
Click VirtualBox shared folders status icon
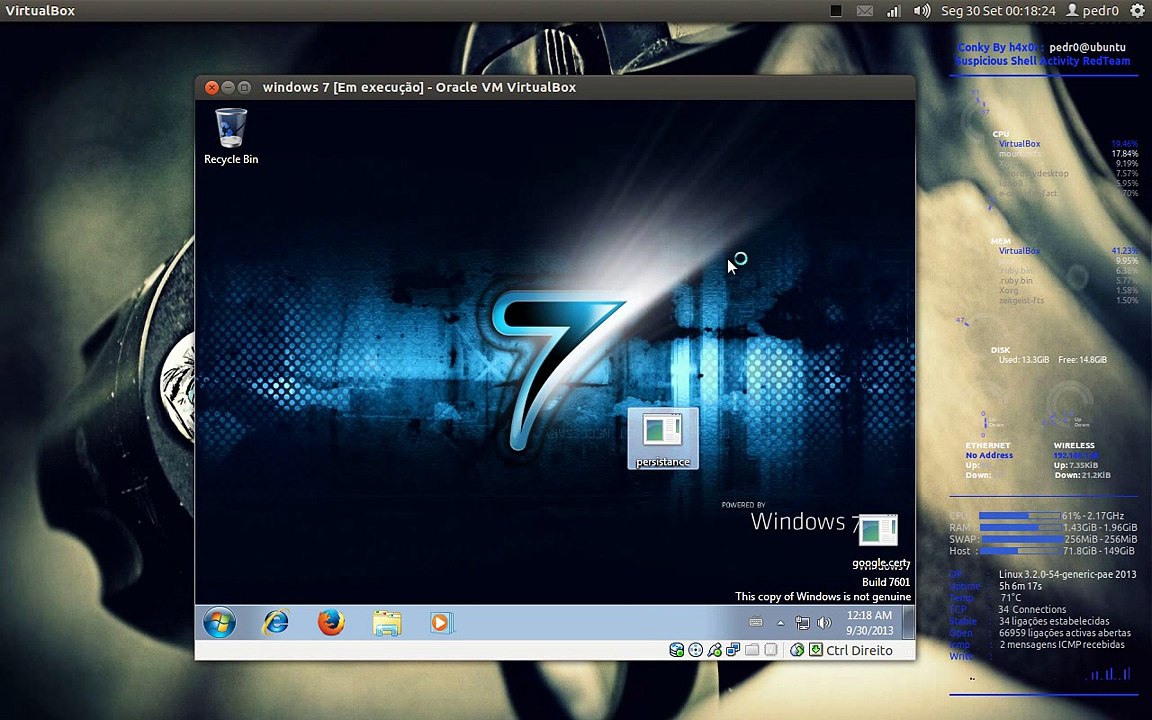(x=752, y=650)
